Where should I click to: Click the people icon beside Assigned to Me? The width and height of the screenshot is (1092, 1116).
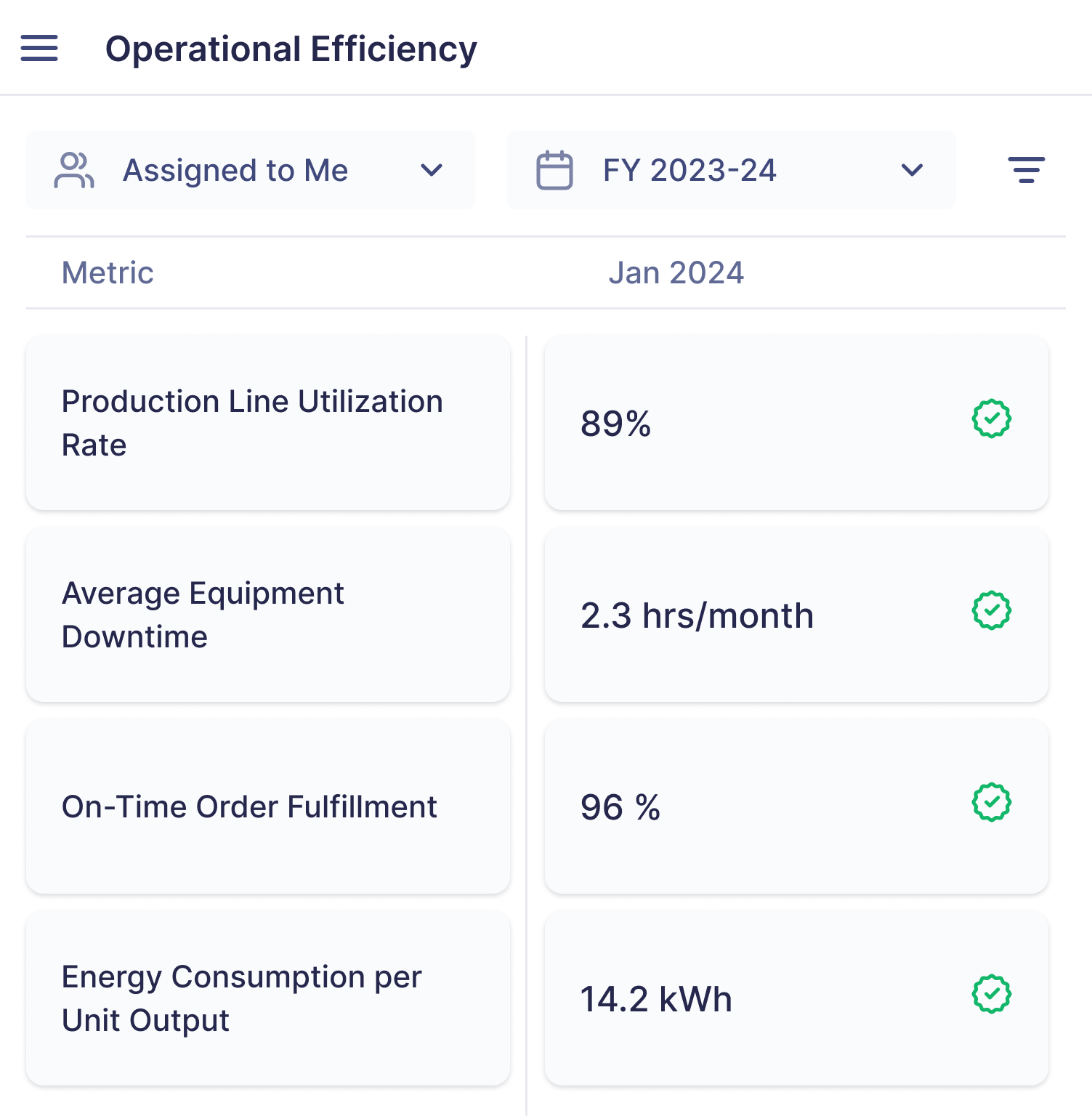(74, 170)
